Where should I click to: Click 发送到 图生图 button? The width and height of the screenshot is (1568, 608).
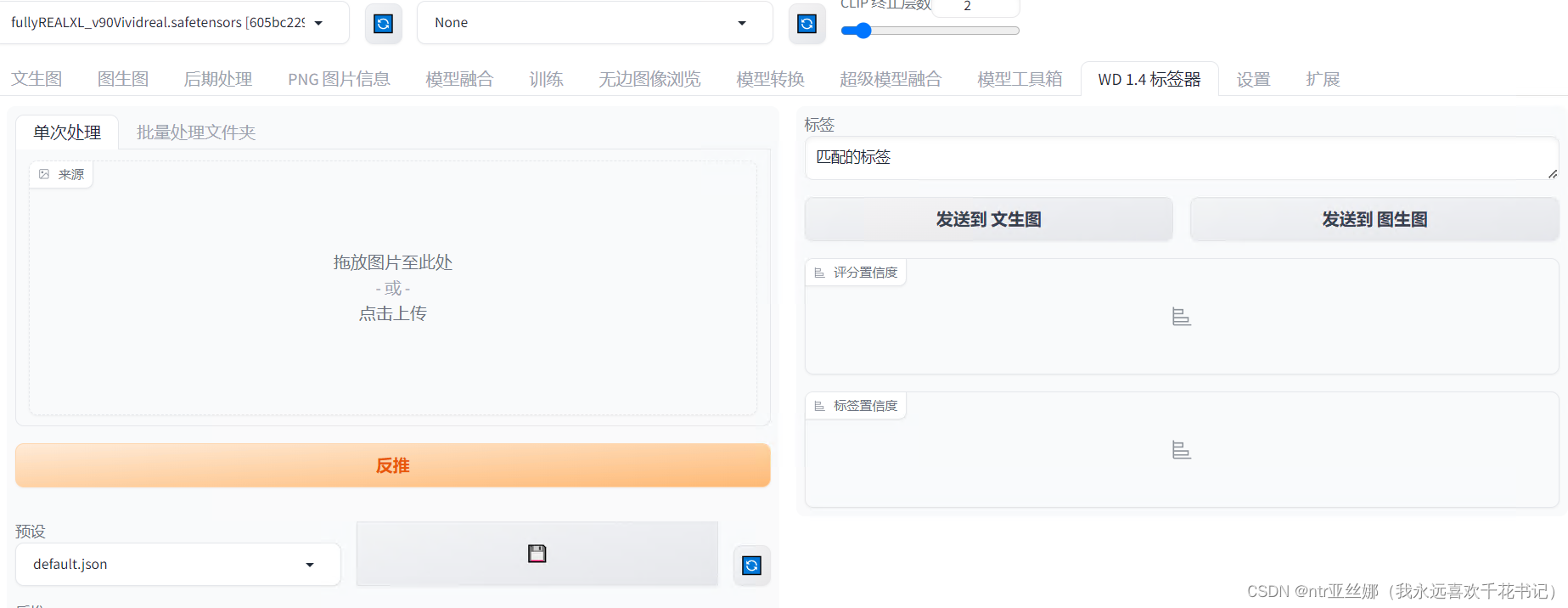pyautogui.click(x=1374, y=219)
